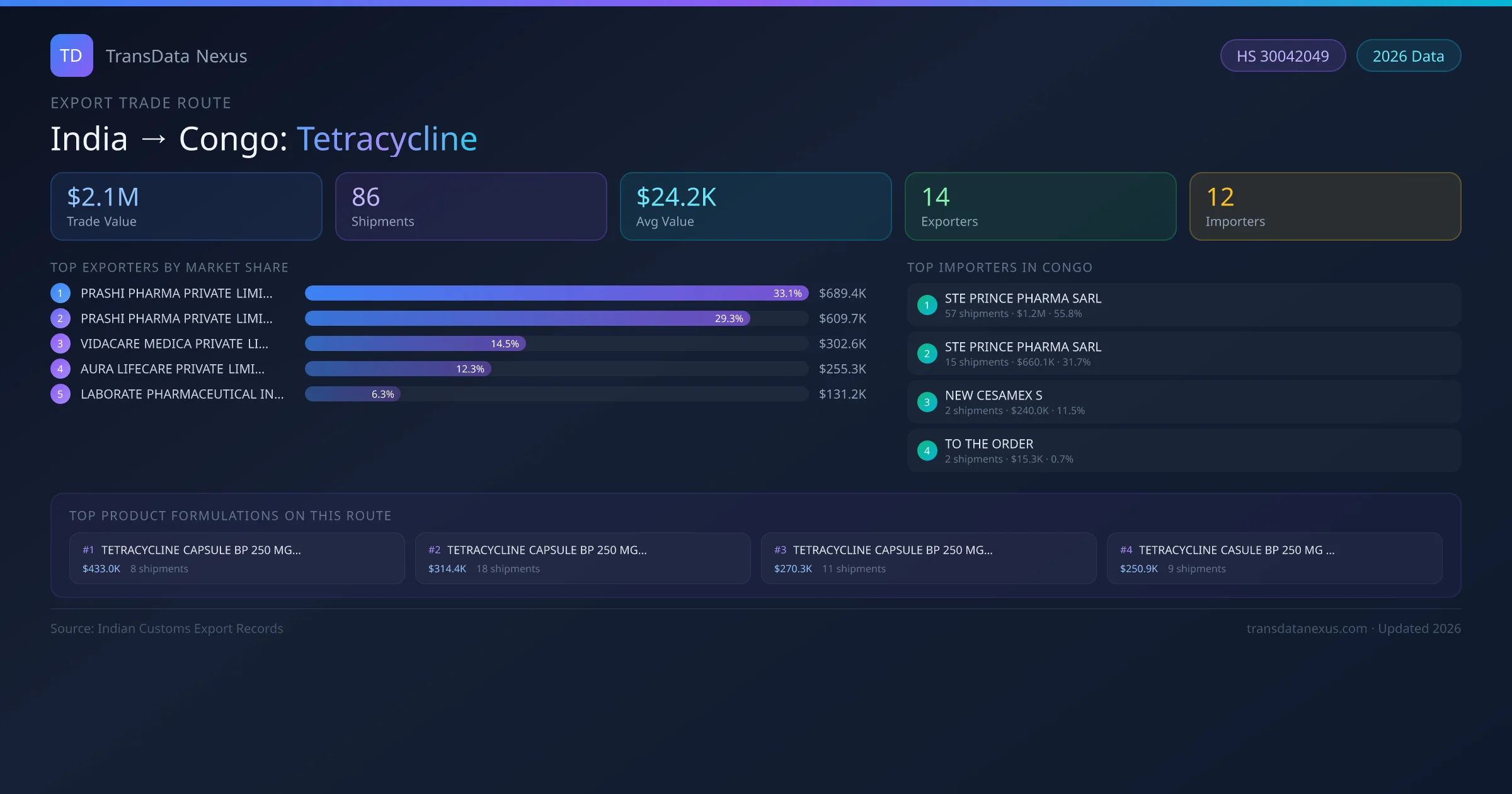This screenshot has width=1512, height=794.
Task: Click the HS 30042049 pill
Action: click(1283, 56)
